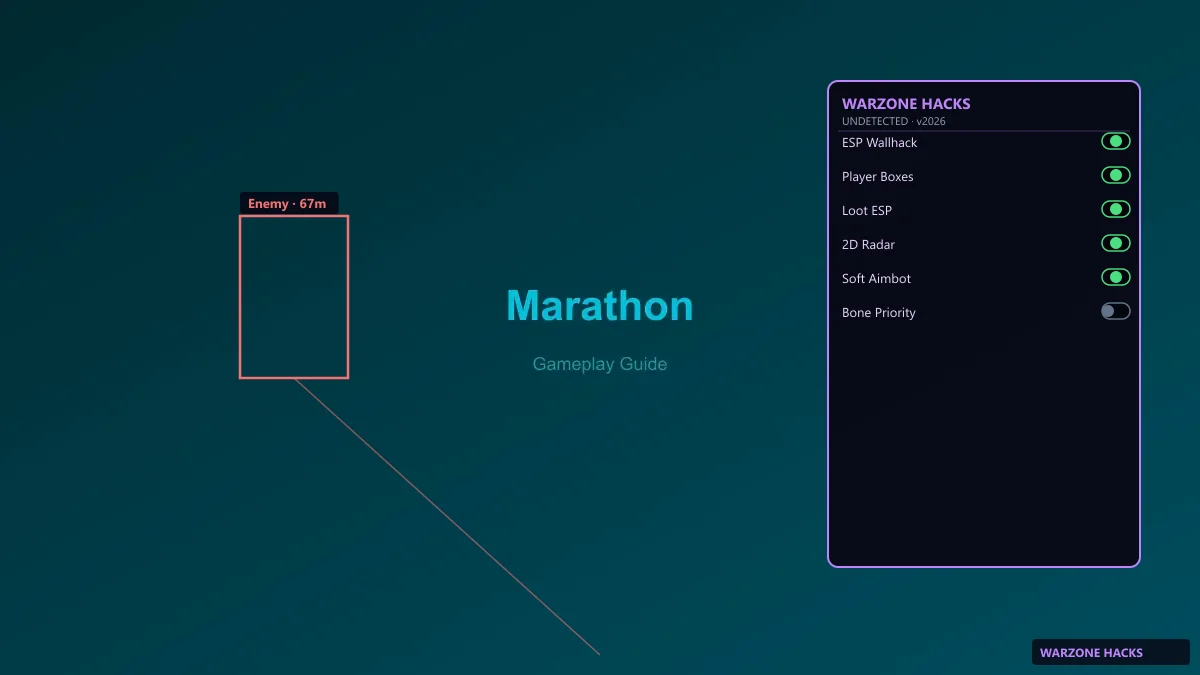
Task: Enable the Bone Priority toggle
Action: [x=1115, y=311]
